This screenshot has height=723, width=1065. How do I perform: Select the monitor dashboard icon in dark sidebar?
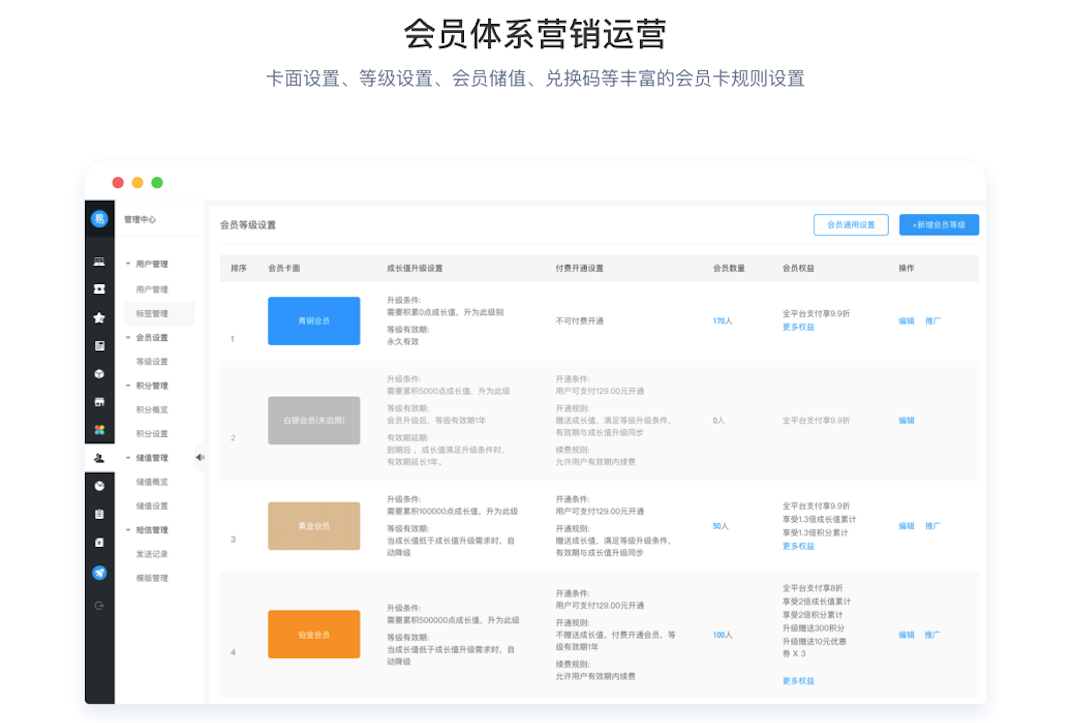[x=100, y=260]
